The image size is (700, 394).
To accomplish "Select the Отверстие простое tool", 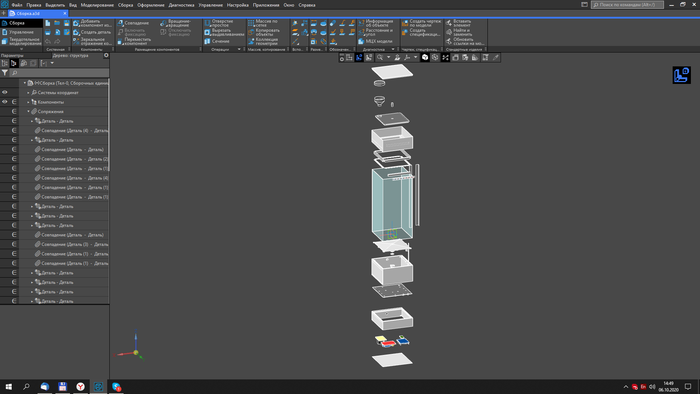I will pos(219,23).
